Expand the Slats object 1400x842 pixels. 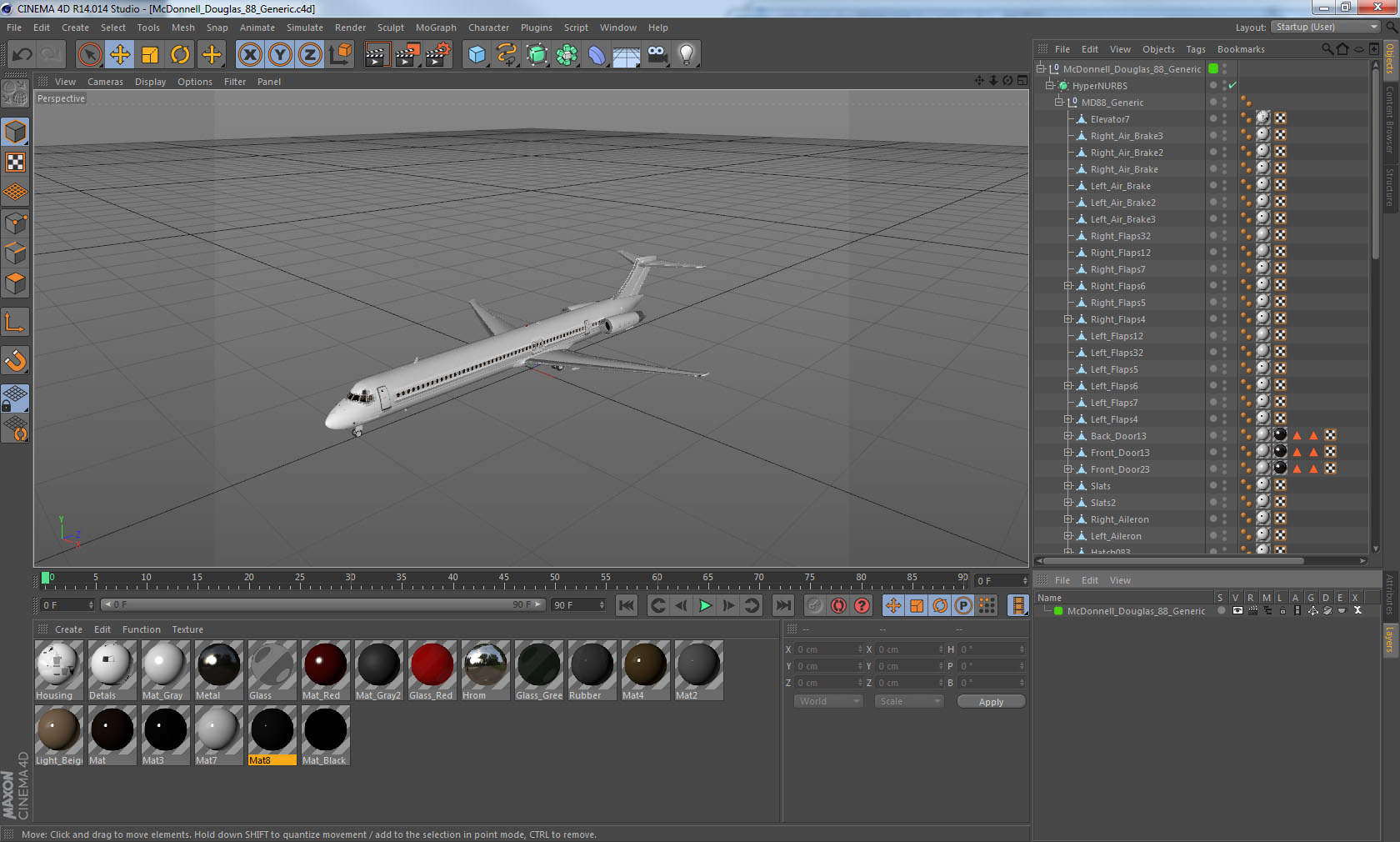click(x=1068, y=486)
